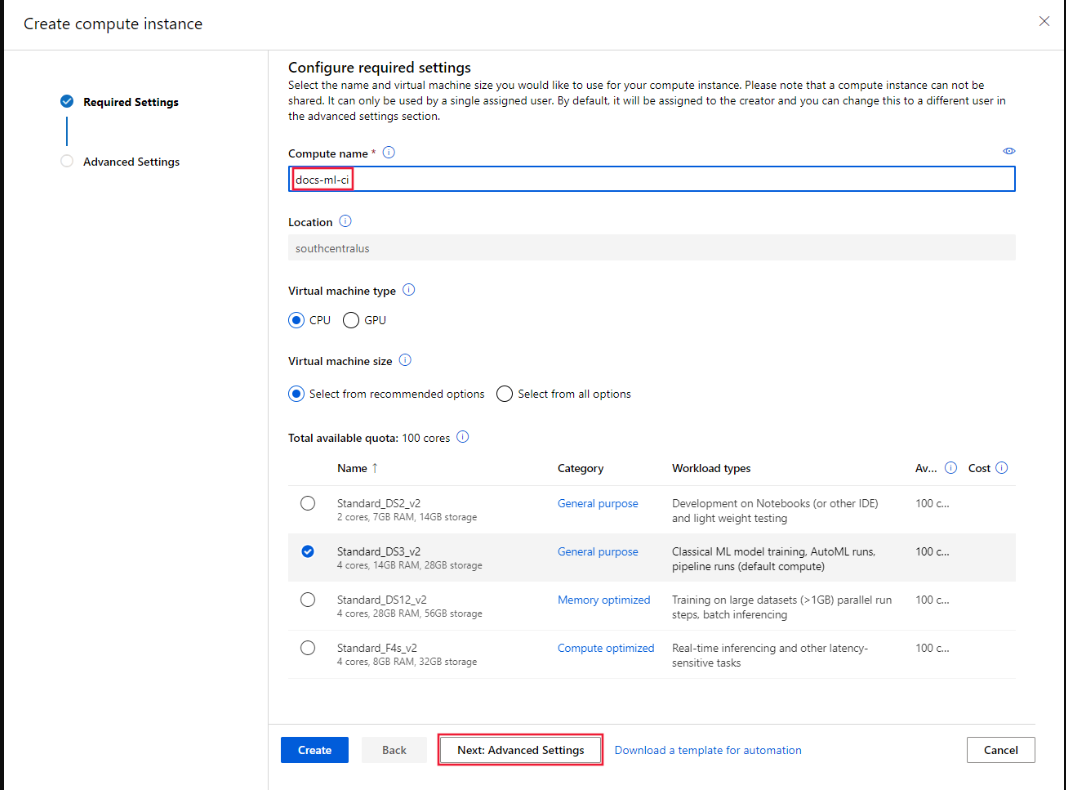Click the Cost column header
Image resolution: width=1066 pixels, height=790 pixels.
(979, 468)
